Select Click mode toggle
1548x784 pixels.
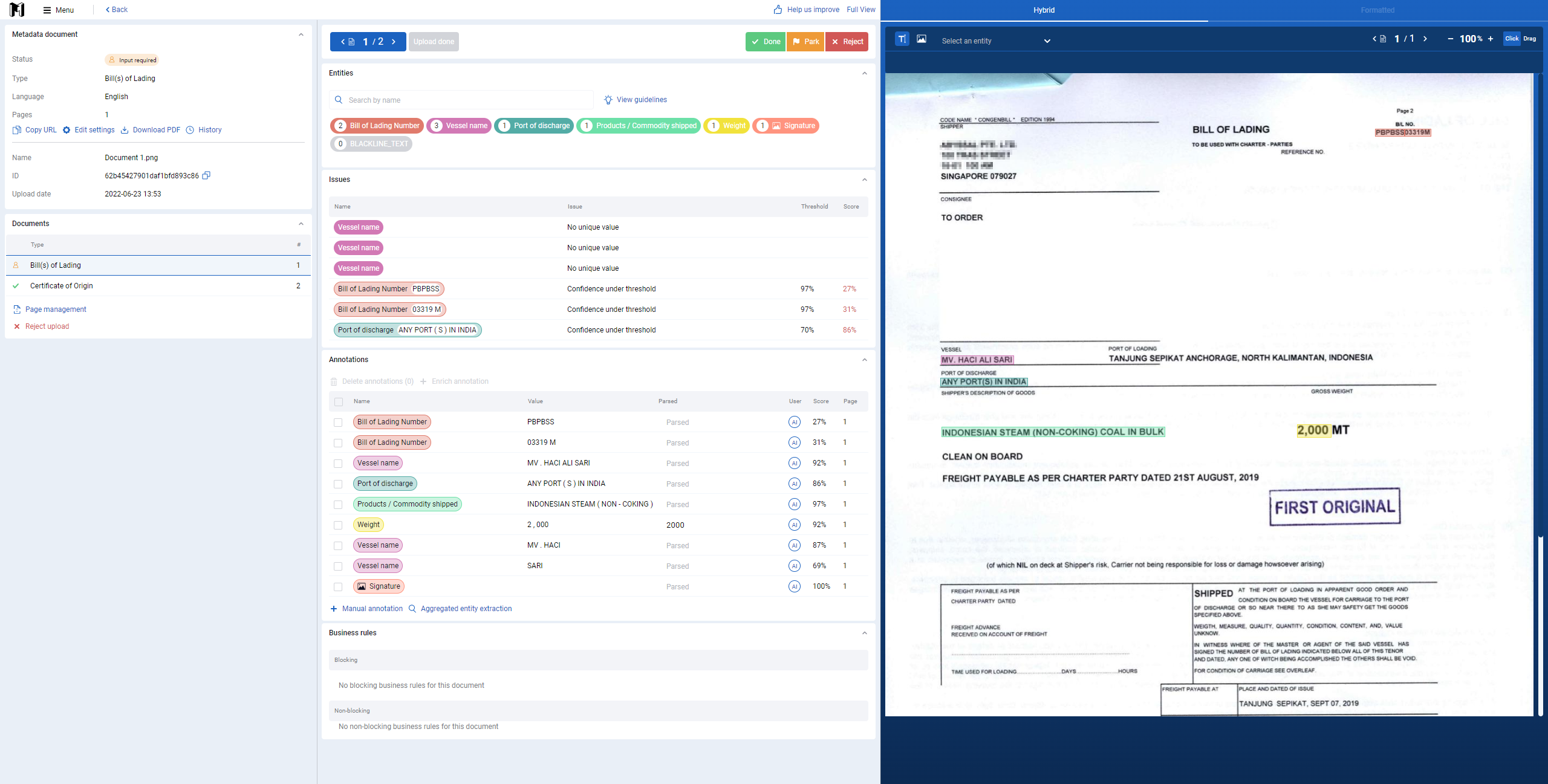click(x=1512, y=39)
